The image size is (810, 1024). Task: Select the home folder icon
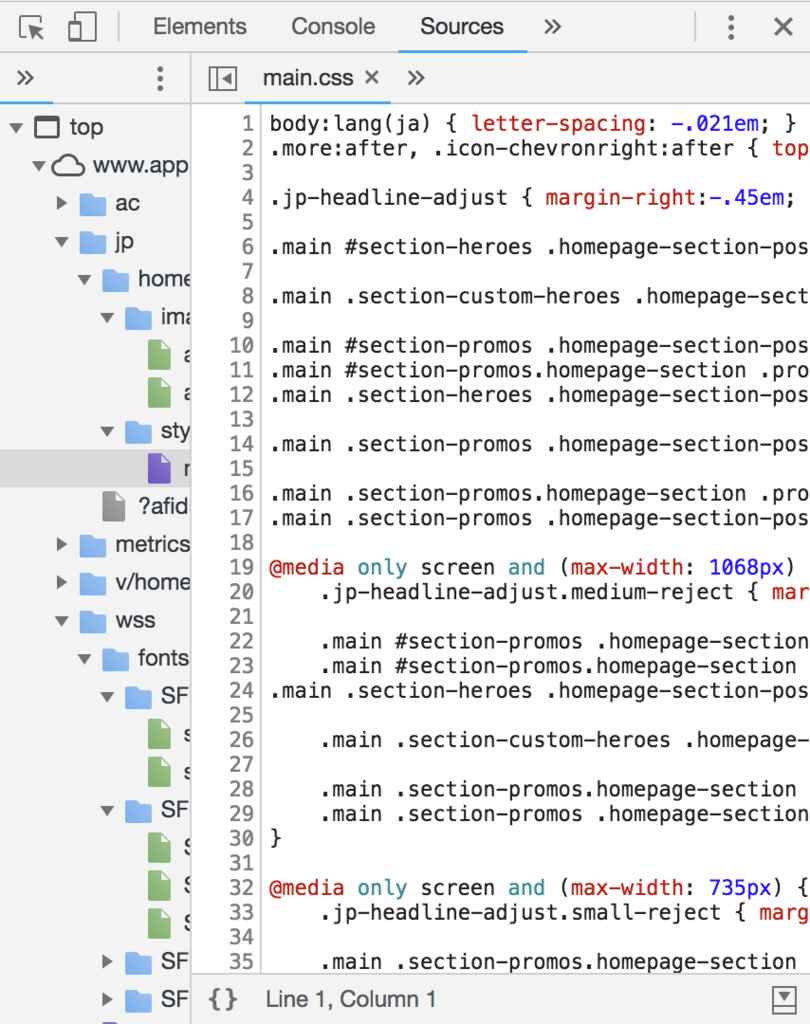point(116,280)
